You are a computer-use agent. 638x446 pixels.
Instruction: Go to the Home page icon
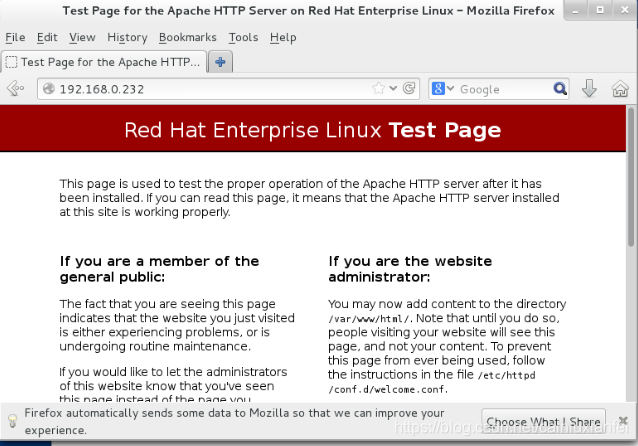[x=620, y=88]
